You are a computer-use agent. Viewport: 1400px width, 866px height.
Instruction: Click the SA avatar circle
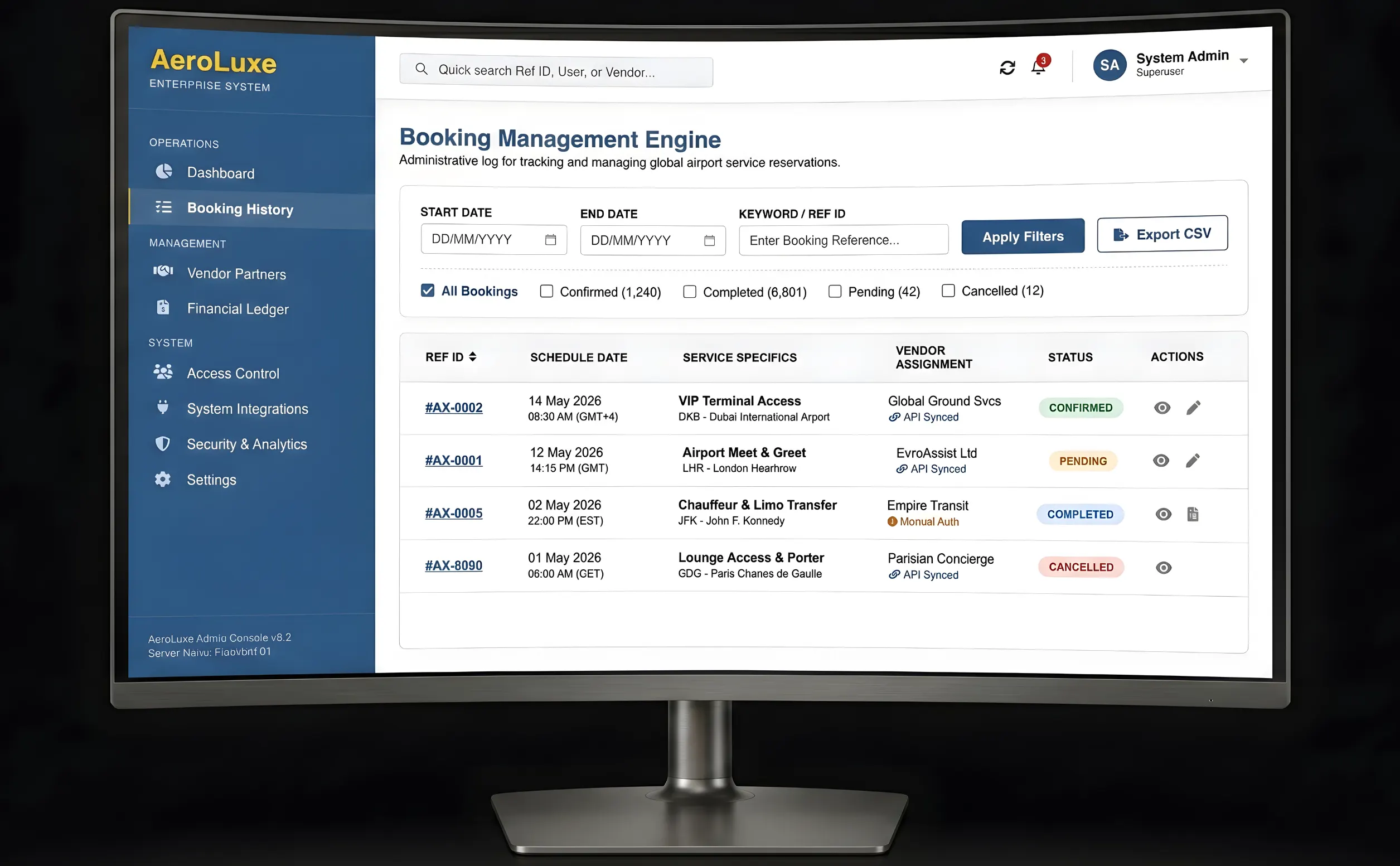click(x=1109, y=65)
